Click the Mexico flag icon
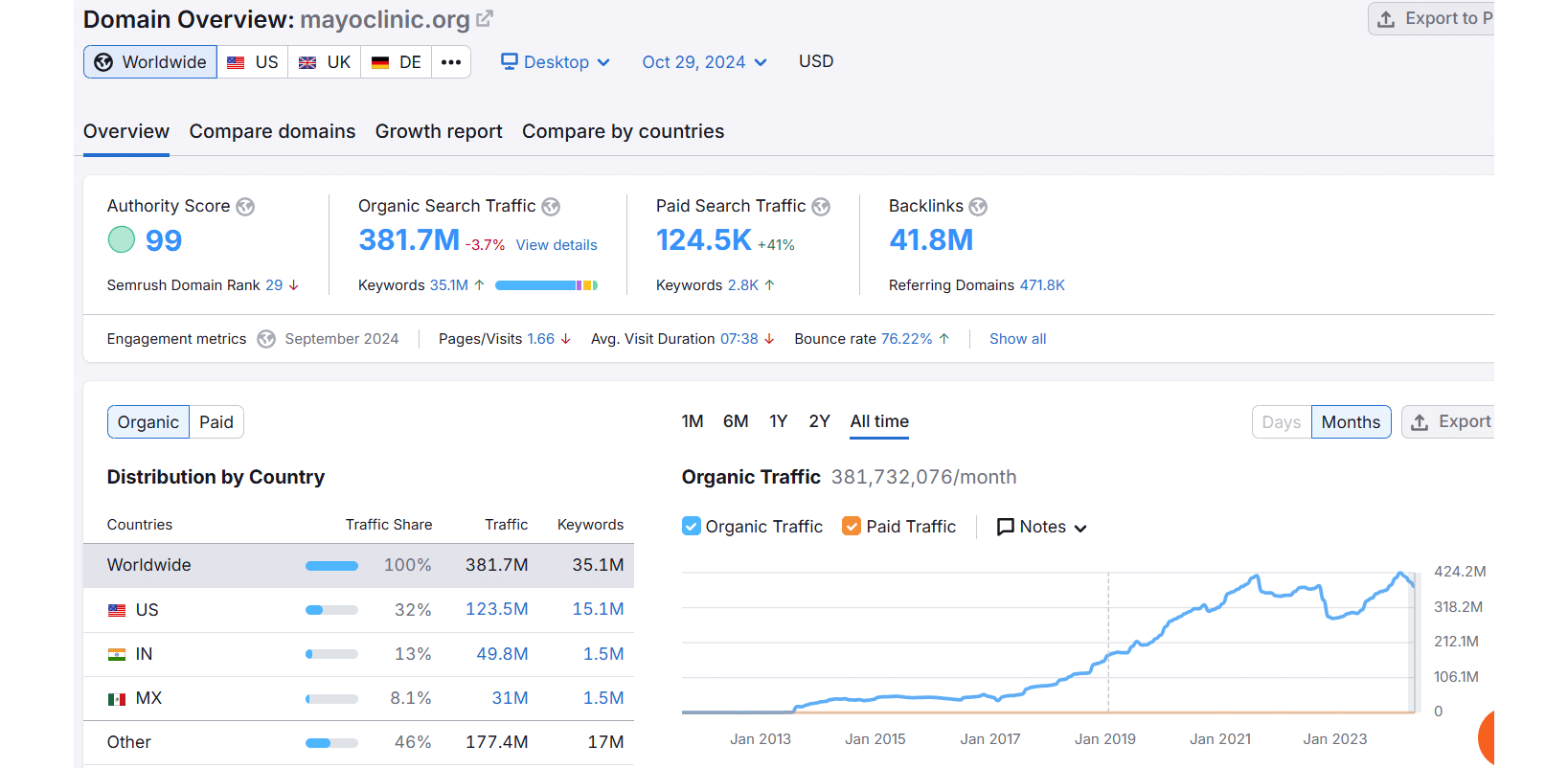 (x=117, y=699)
